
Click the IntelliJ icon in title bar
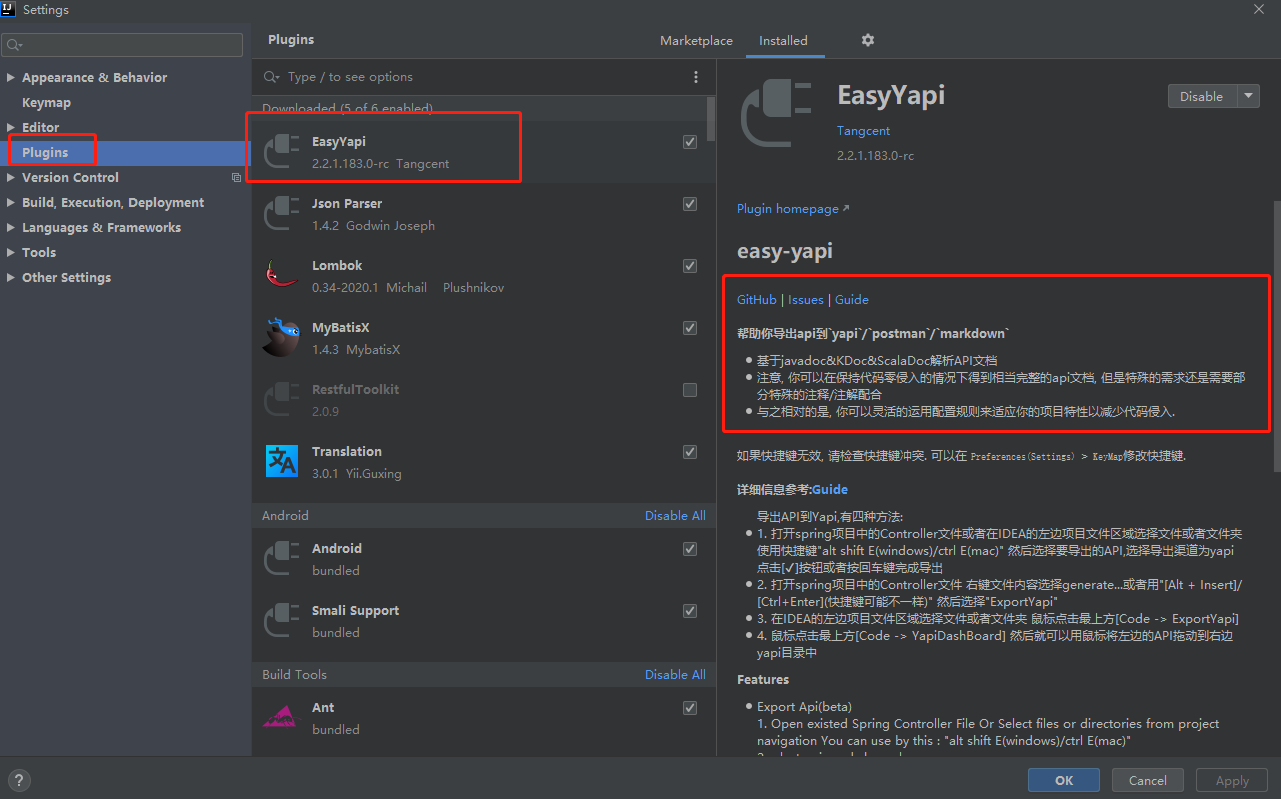pyautogui.click(x=10, y=9)
